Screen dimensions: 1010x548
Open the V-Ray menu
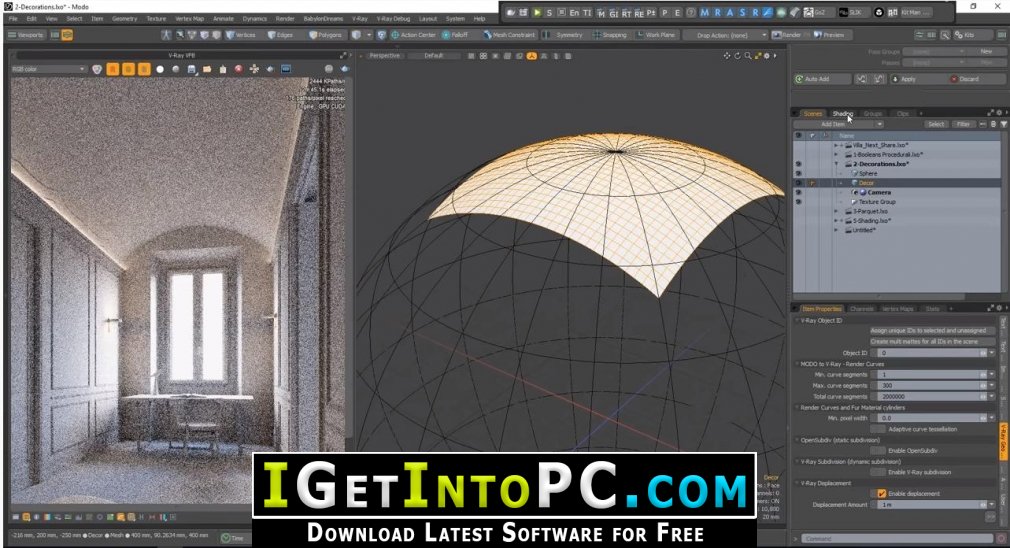359,19
